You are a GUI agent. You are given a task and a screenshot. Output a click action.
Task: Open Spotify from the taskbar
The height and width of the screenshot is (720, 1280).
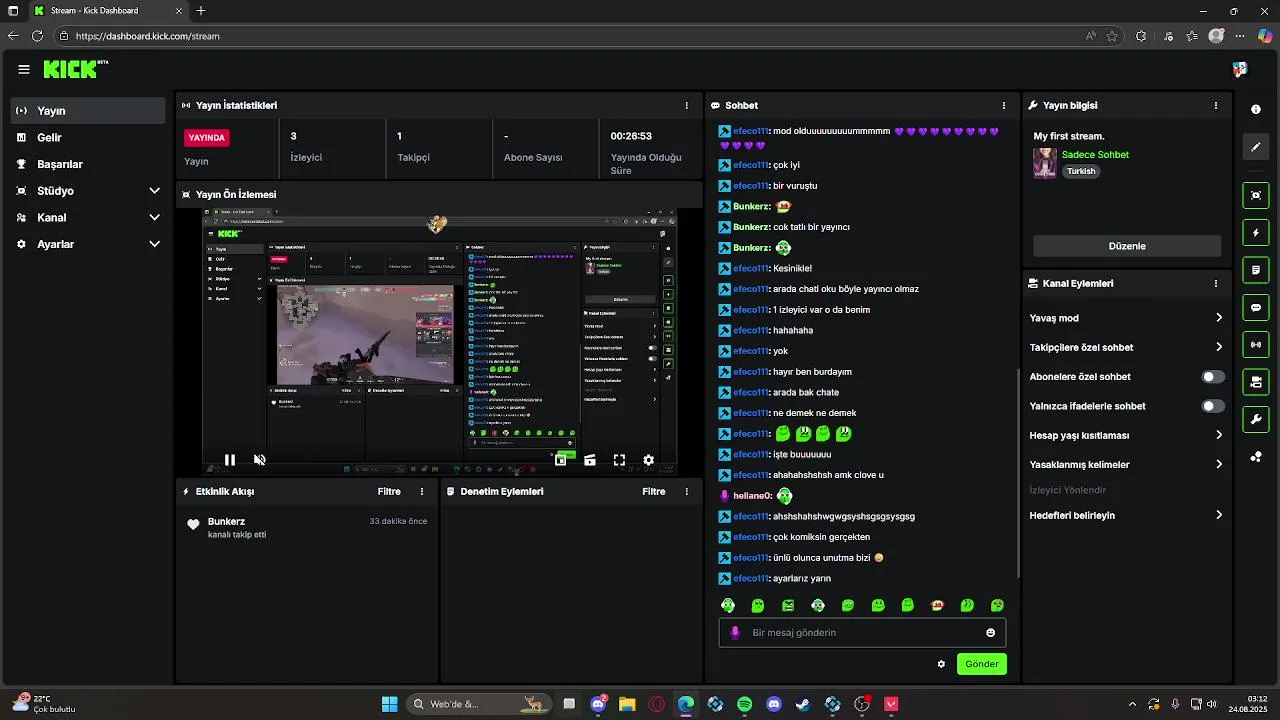[744, 704]
